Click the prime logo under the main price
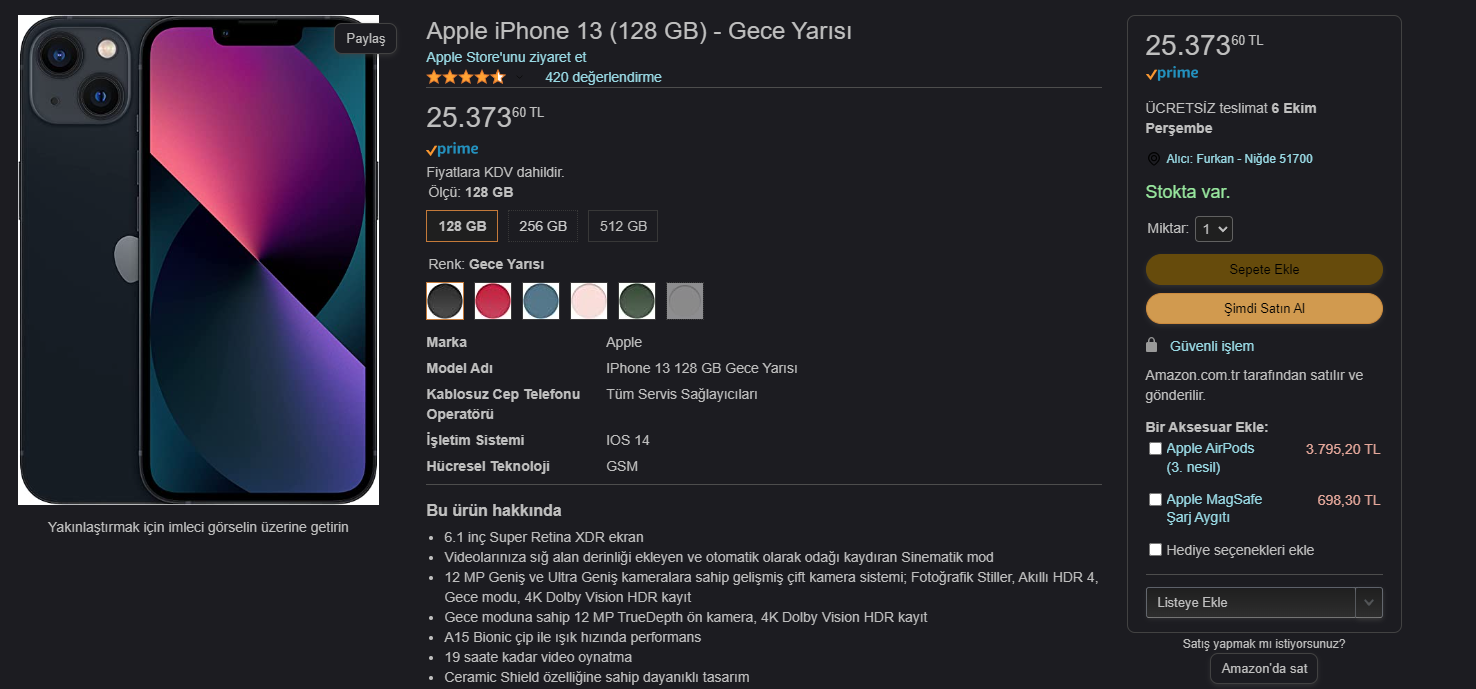This screenshot has width=1476, height=689. click(x=452, y=149)
